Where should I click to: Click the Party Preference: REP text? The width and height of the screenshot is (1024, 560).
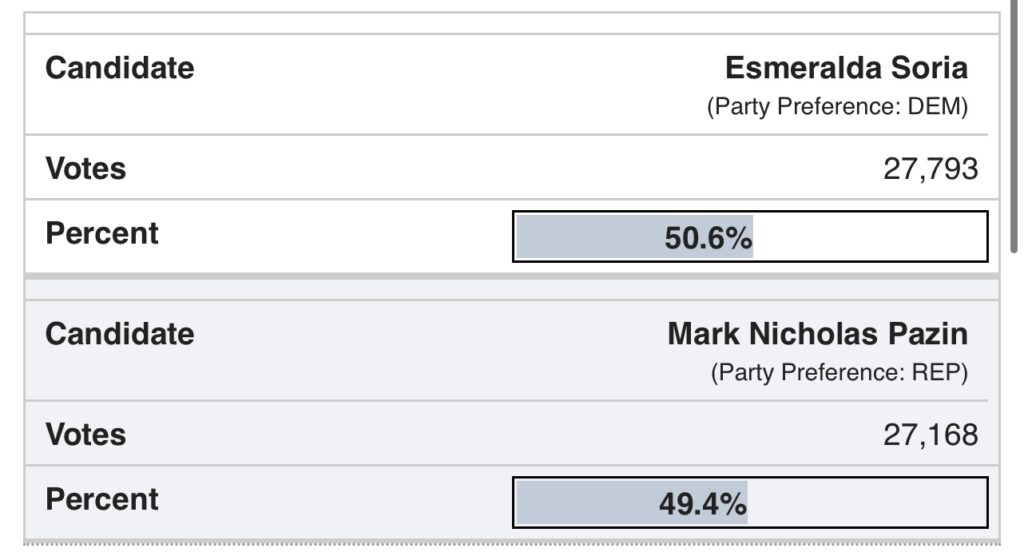[x=839, y=373]
